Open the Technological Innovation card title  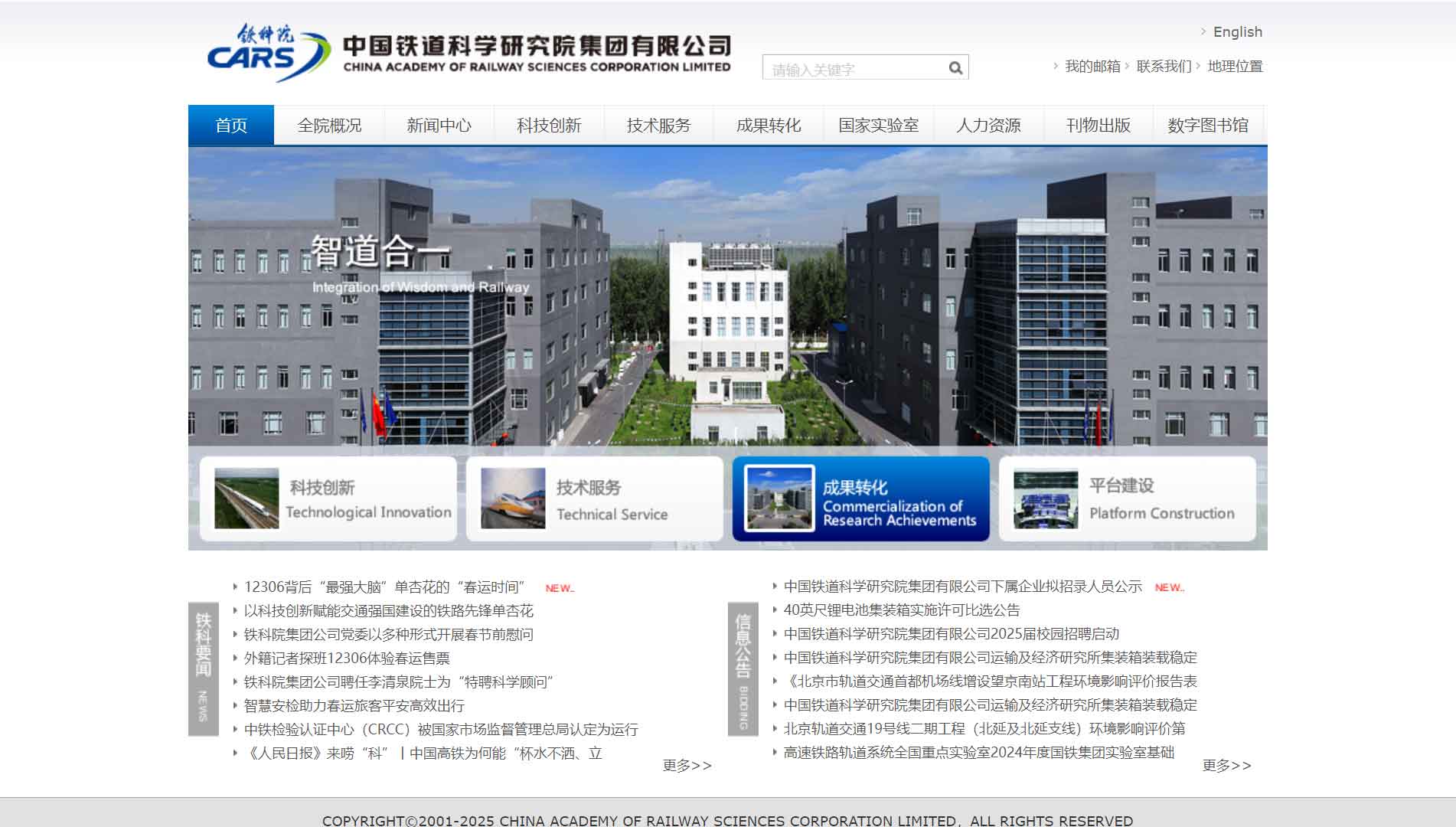tap(368, 499)
